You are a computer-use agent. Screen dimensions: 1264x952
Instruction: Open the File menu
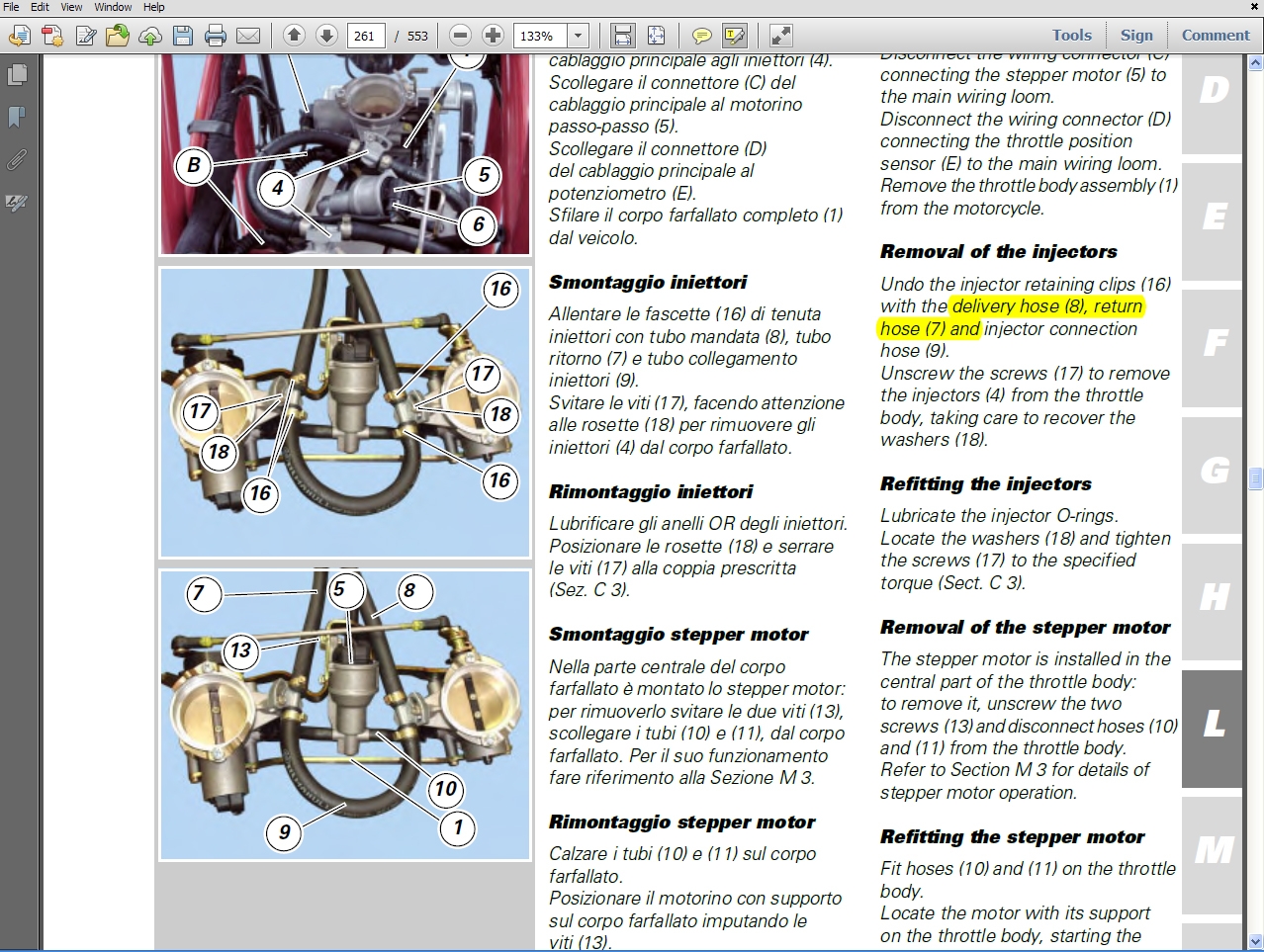click(x=11, y=7)
